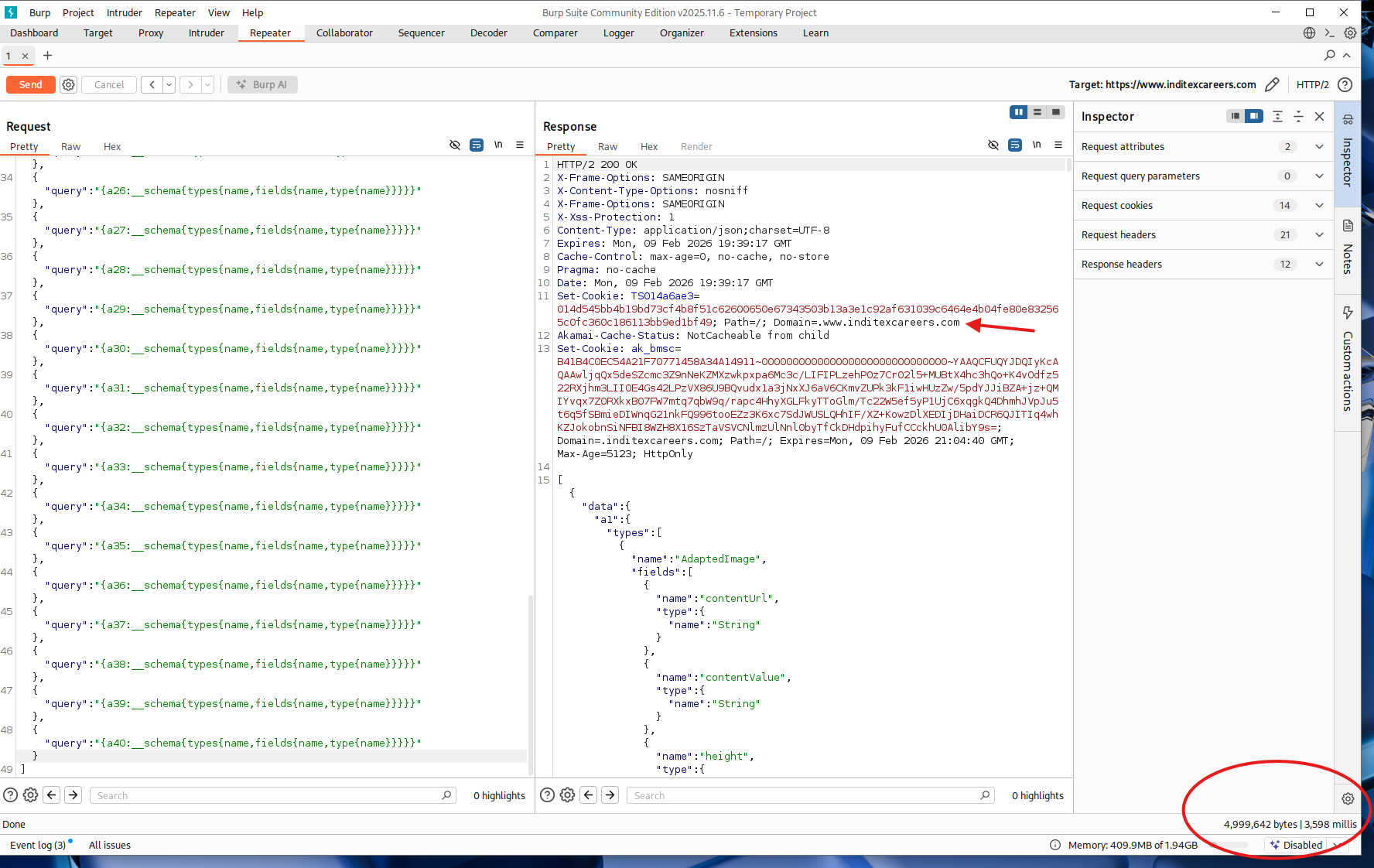This screenshot has height=868, width=1374.
Task: Expand Request cookies section
Action: click(1319, 205)
